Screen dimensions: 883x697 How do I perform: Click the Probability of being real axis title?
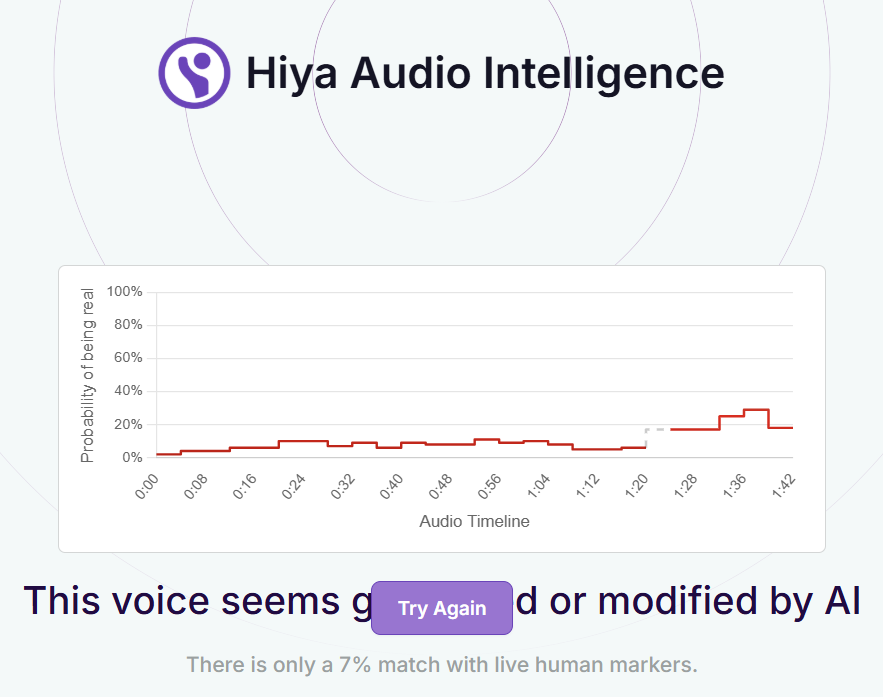click(x=87, y=375)
